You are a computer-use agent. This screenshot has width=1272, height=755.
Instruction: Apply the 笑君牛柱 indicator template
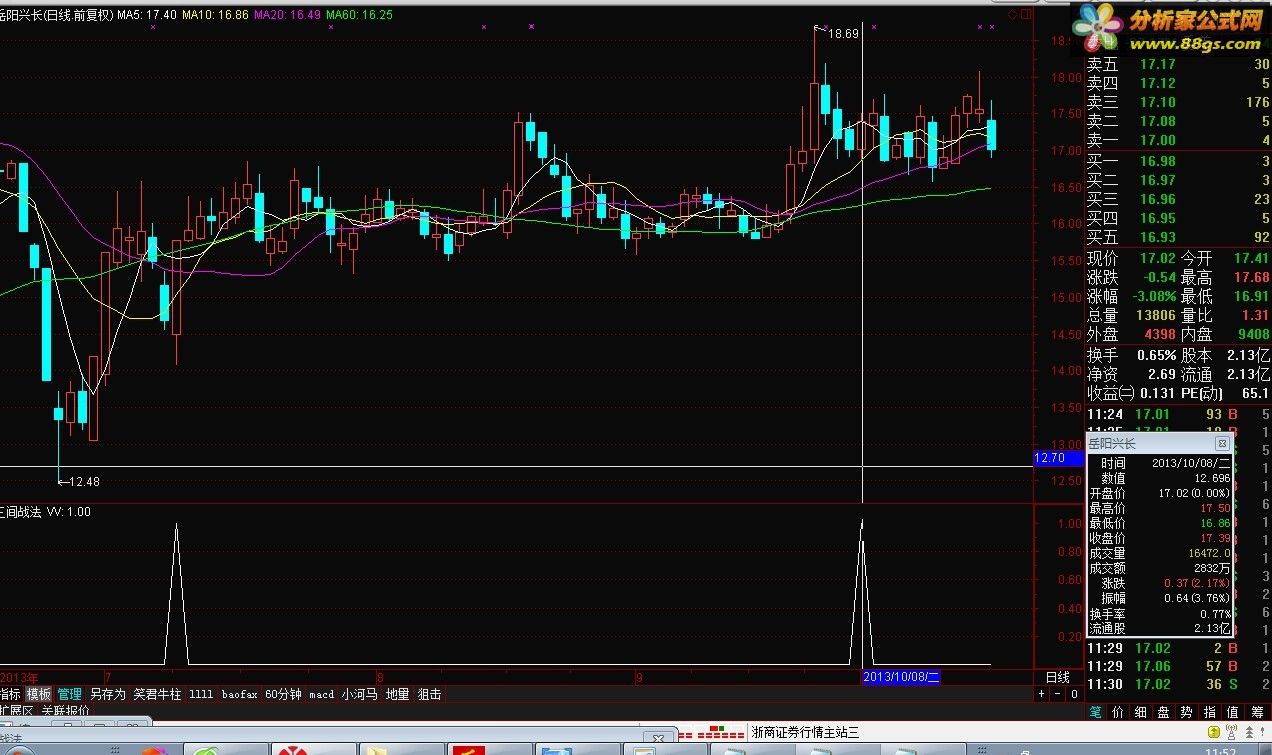pyautogui.click(x=158, y=693)
